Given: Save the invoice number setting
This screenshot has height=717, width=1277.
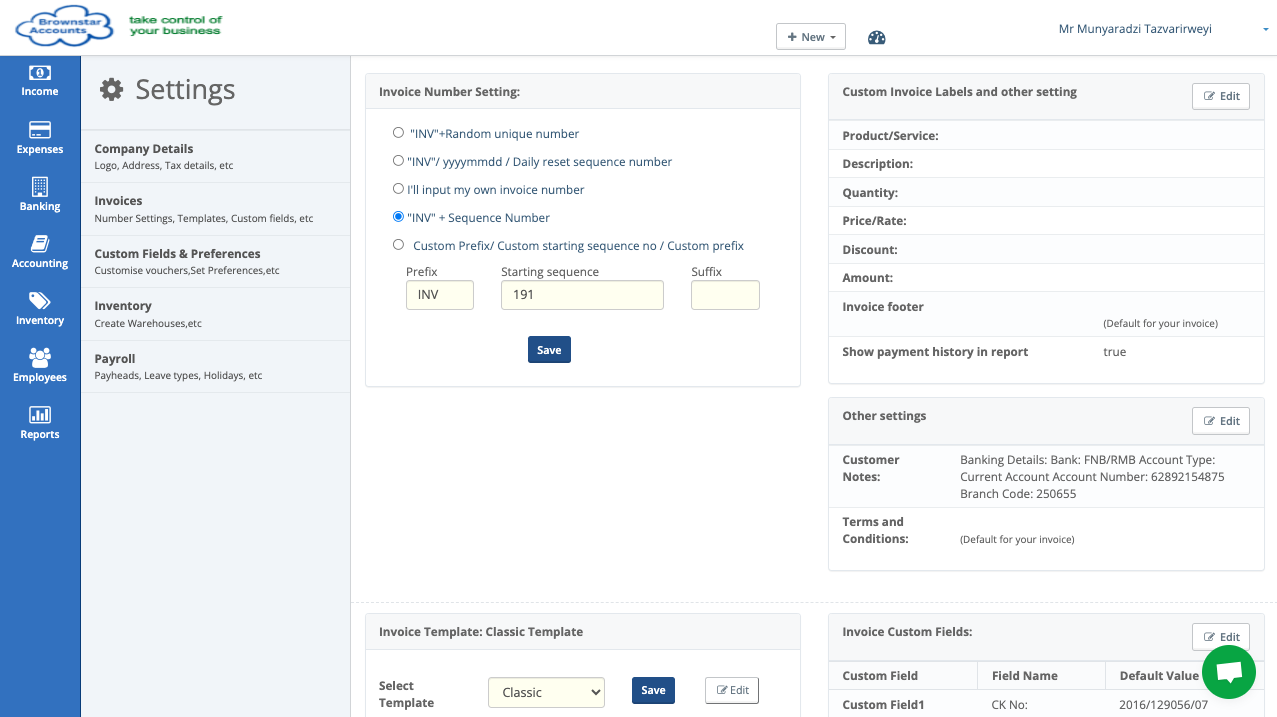Looking at the screenshot, I should coord(549,350).
